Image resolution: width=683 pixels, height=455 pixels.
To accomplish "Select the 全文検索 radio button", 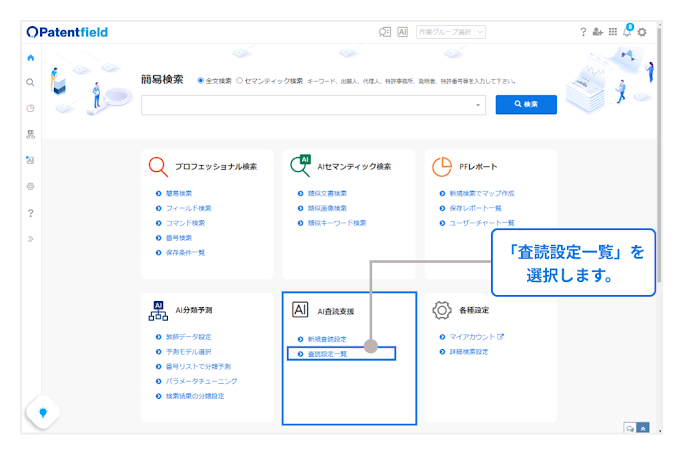I will [x=201, y=80].
